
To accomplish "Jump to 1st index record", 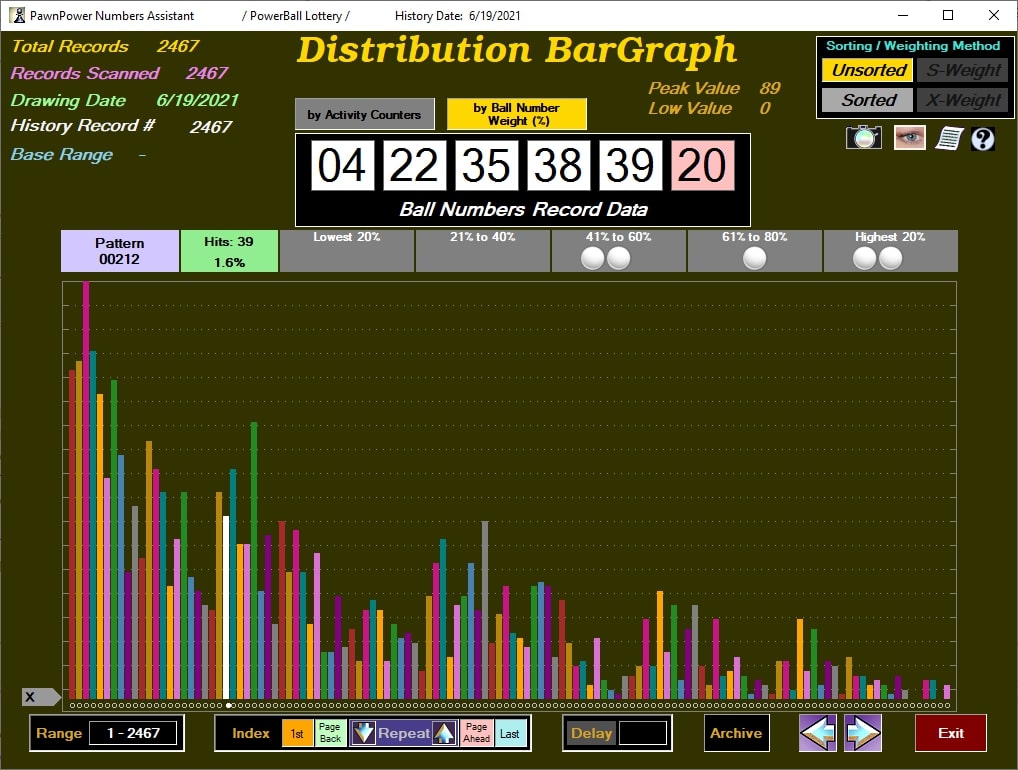I will tap(297, 733).
